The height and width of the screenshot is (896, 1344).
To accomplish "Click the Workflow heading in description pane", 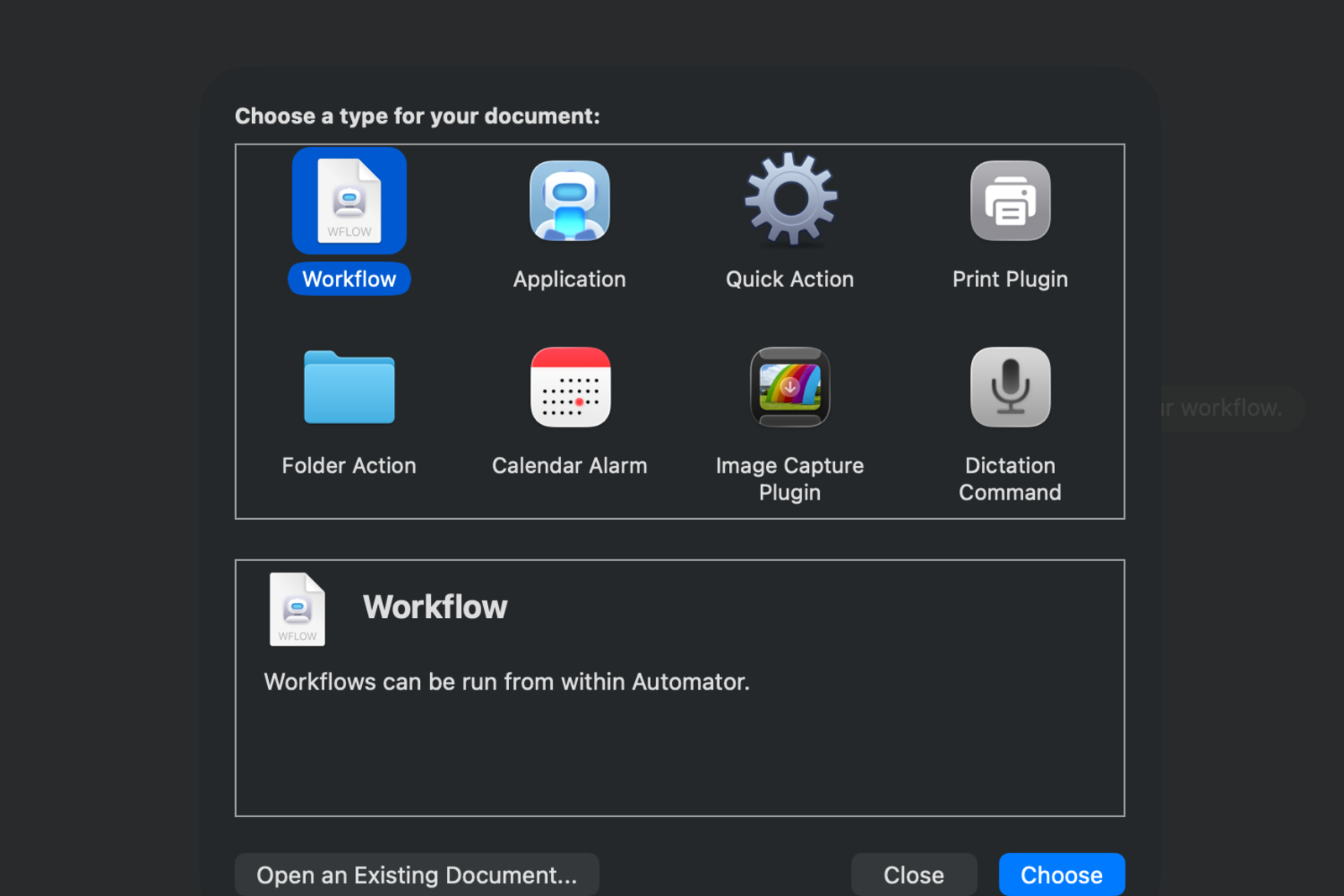I will pos(435,607).
